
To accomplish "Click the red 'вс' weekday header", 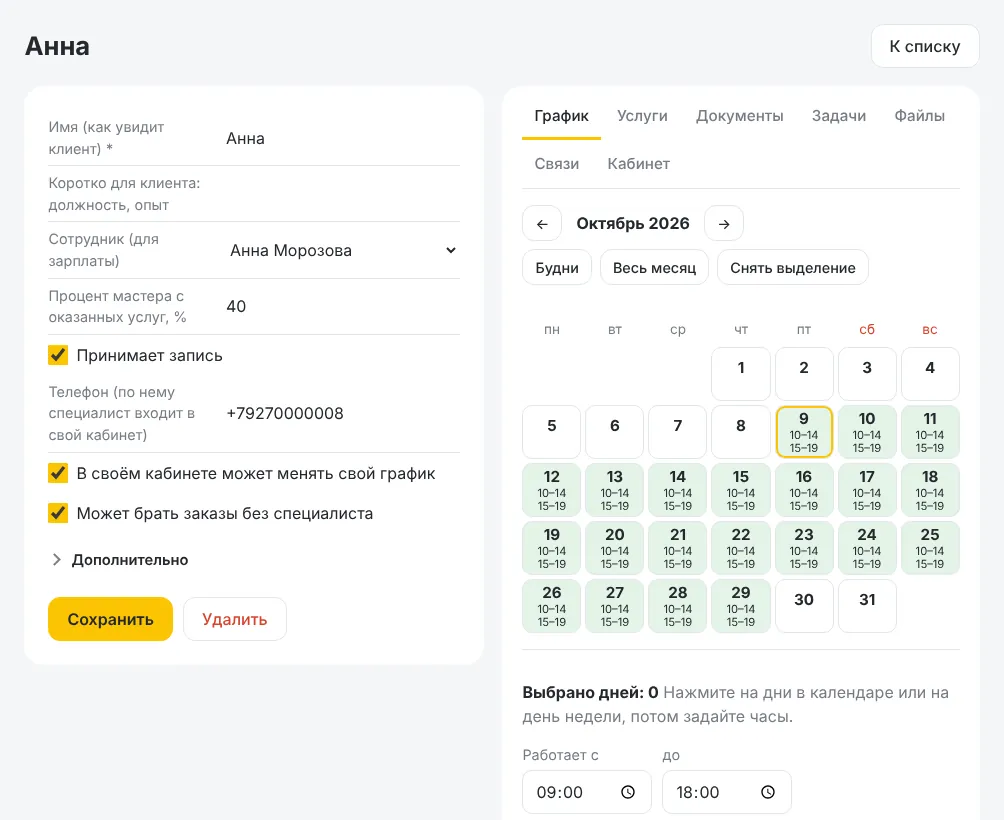I will point(930,330).
